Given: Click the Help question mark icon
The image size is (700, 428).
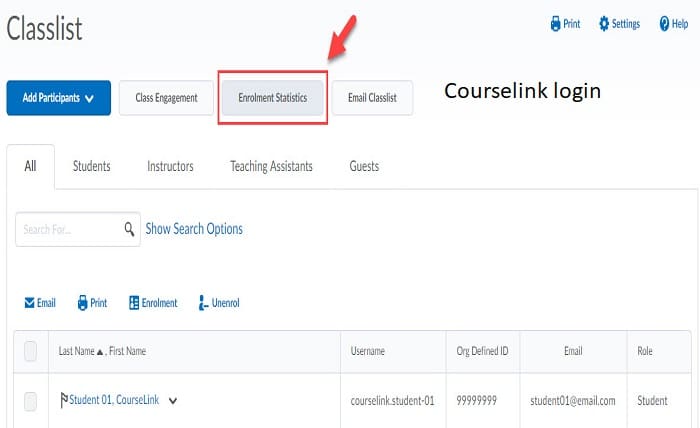Looking at the screenshot, I should (x=664, y=24).
